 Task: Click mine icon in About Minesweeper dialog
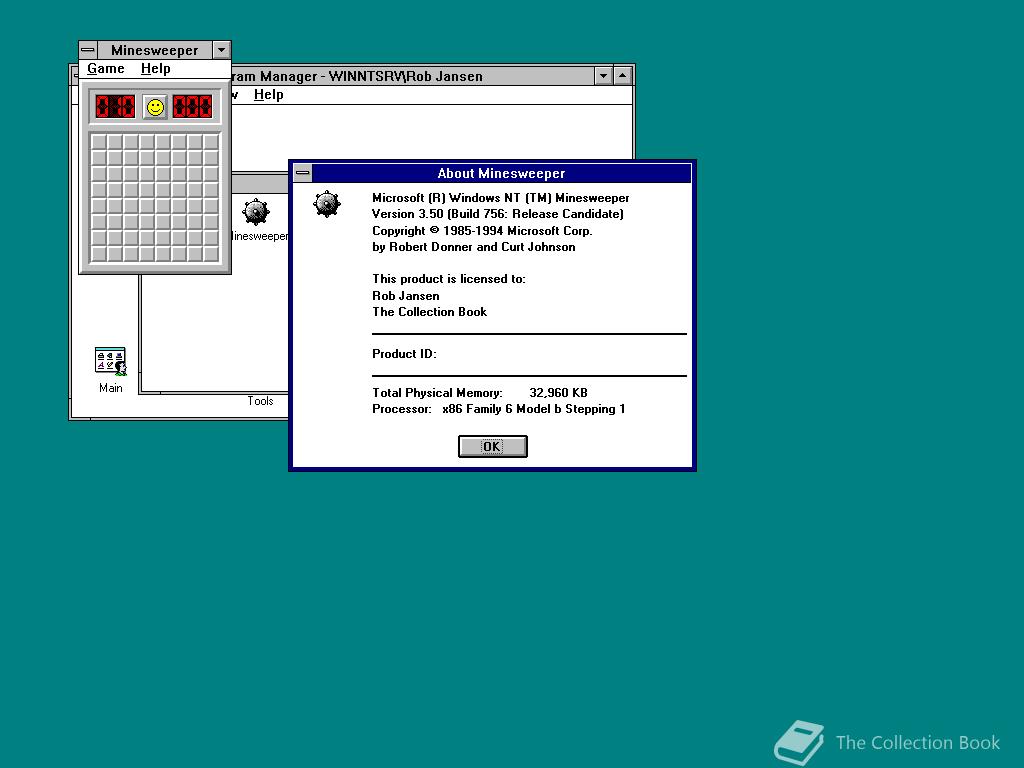tap(327, 204)
